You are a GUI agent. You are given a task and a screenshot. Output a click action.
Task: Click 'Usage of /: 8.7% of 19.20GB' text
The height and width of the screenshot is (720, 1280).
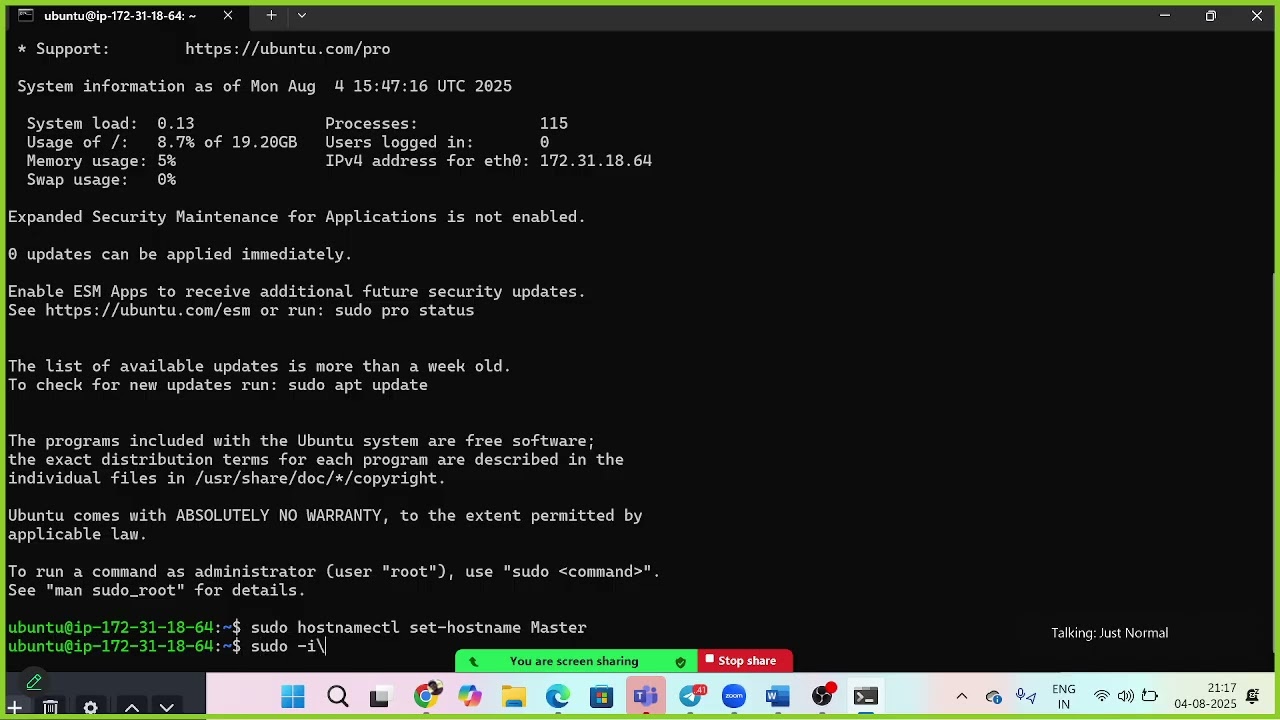point(162,142)
